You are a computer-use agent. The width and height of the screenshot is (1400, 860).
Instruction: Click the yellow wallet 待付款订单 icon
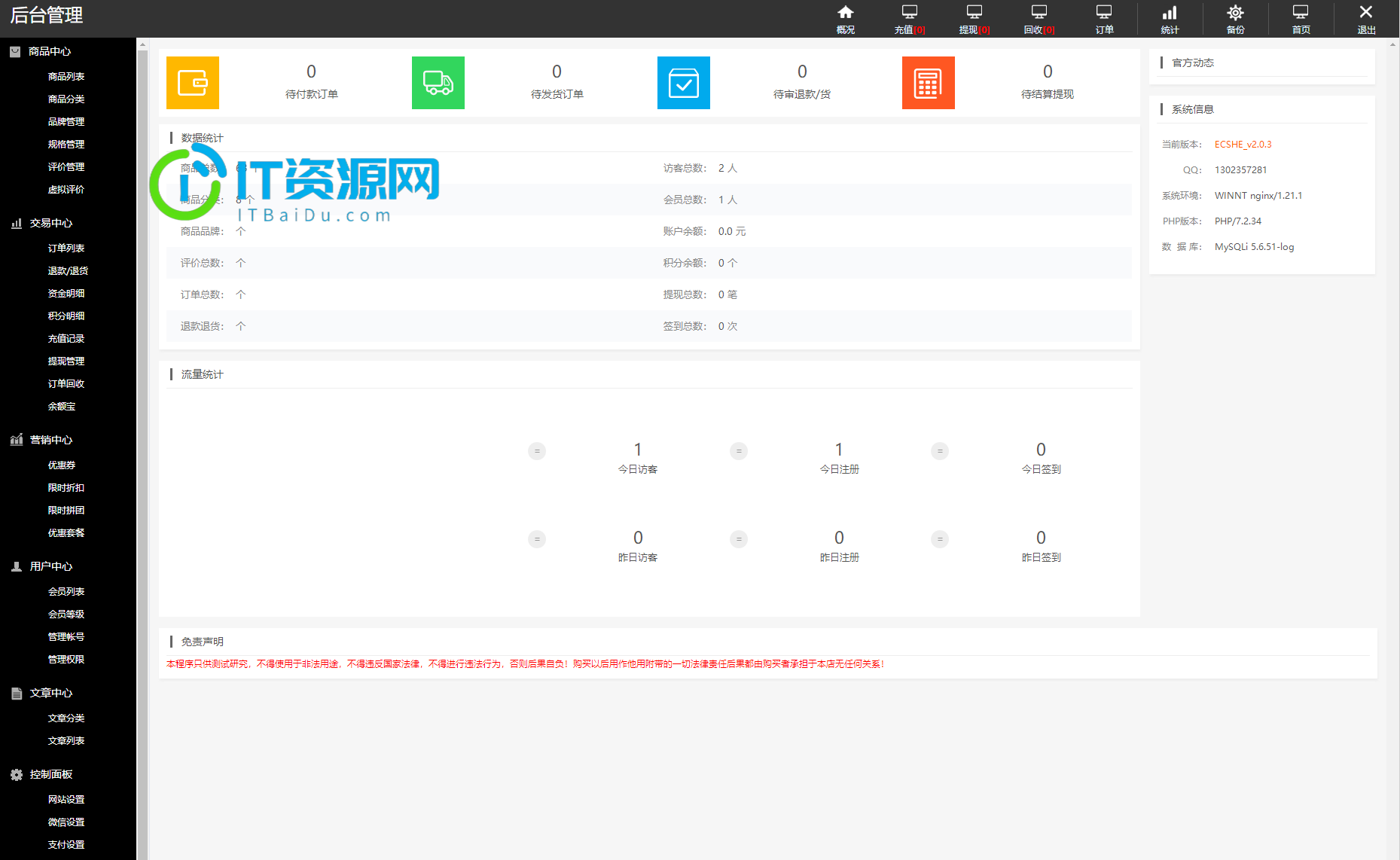click(x=193, y=83)
